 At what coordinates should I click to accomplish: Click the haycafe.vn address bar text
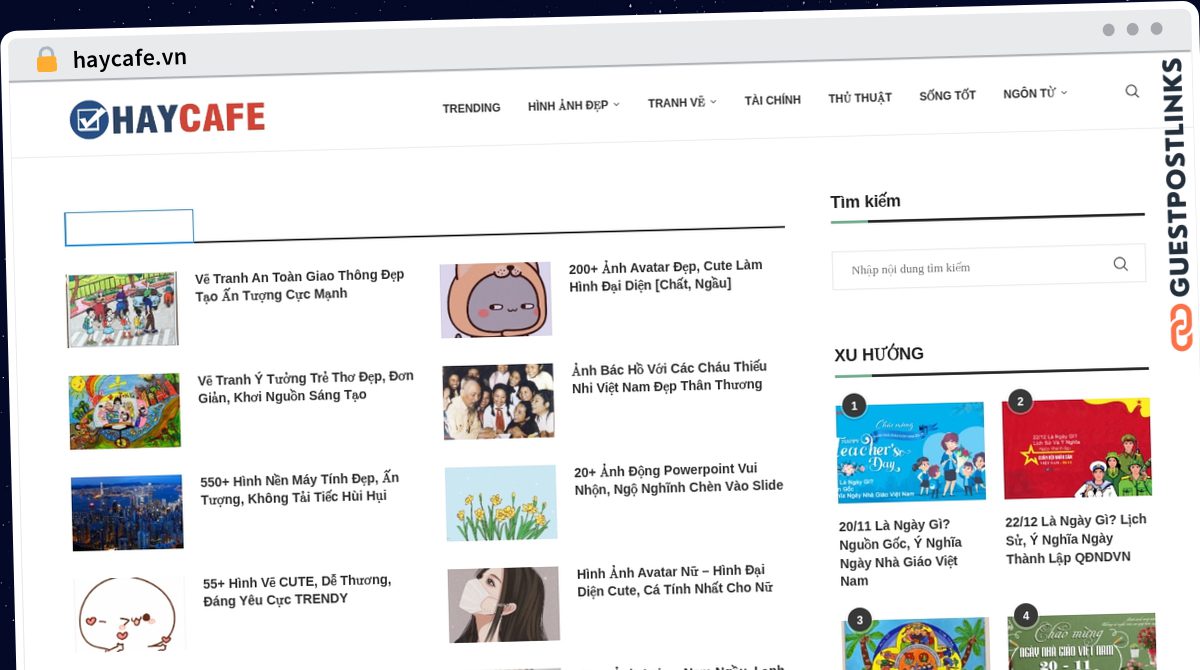tap(130, 58)
